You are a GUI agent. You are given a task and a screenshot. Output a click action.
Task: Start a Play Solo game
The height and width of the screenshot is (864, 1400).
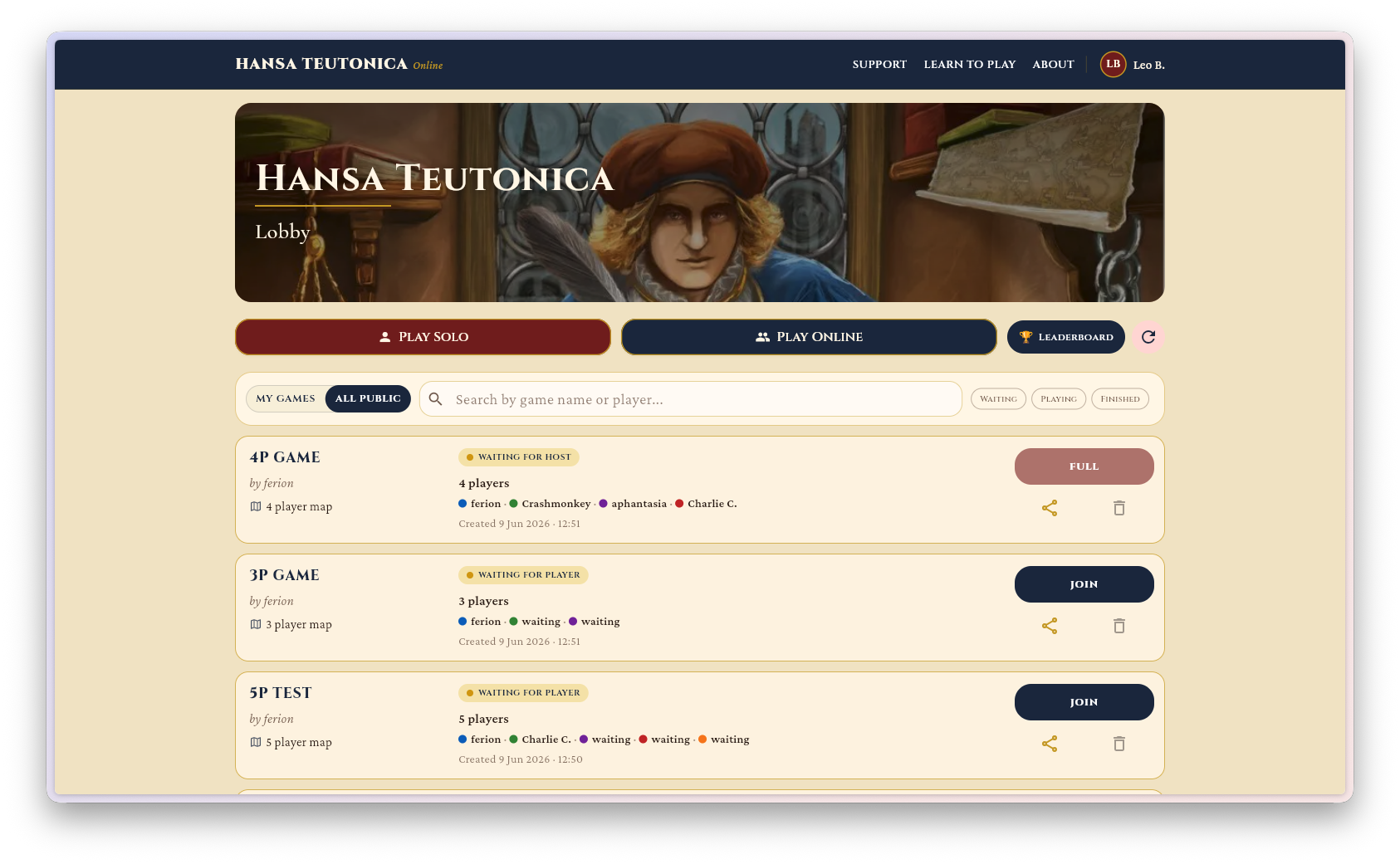coord(423,337)
